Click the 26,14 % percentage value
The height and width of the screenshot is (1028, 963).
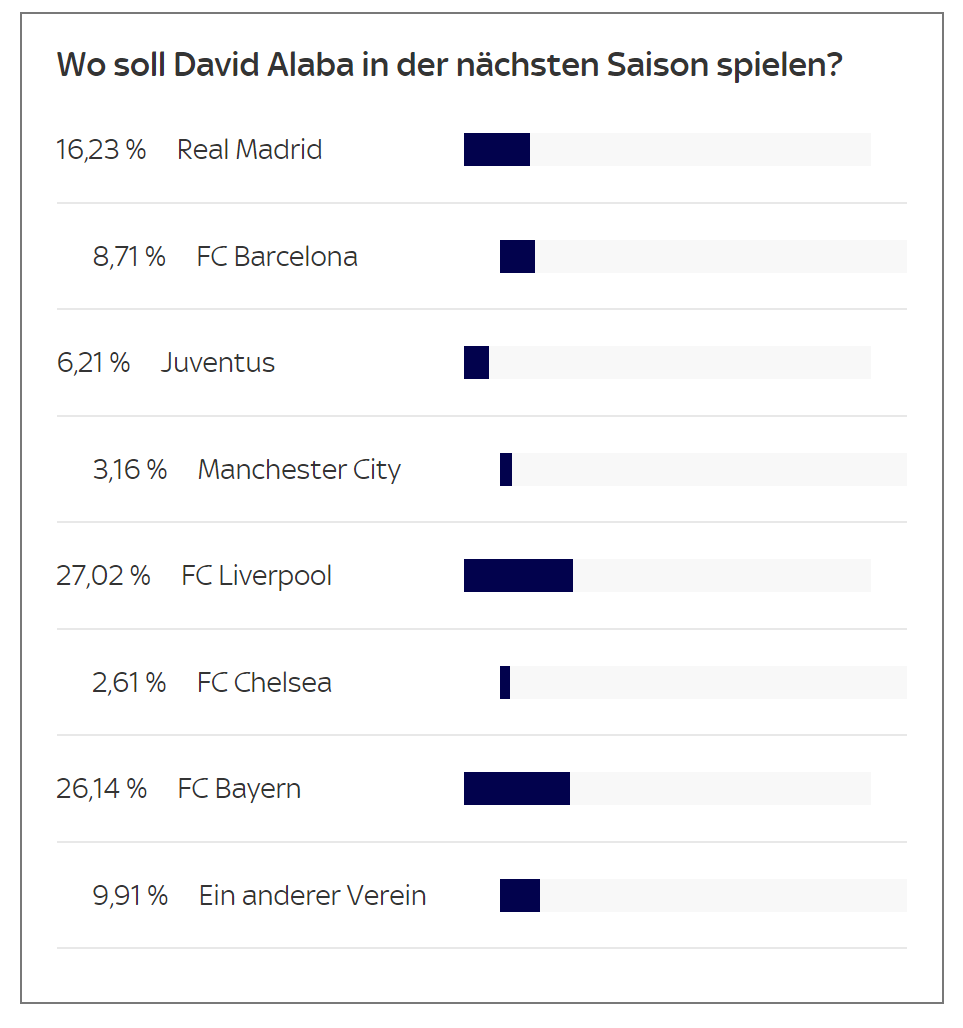[101, 789]
